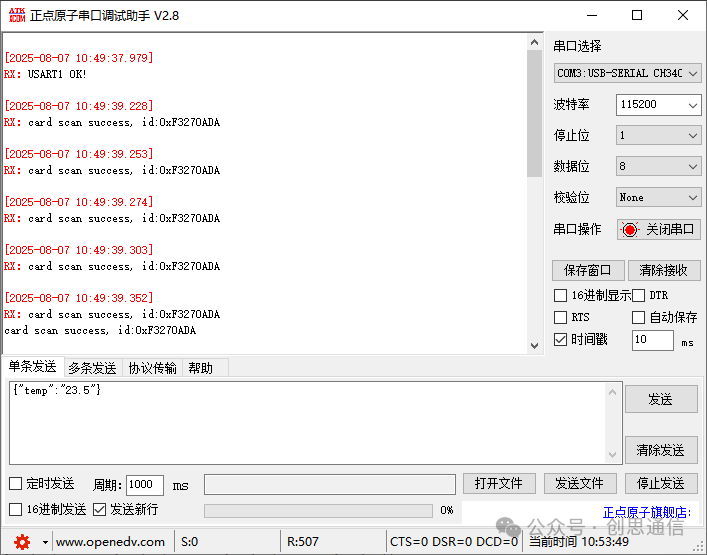Click the file send progress bar
Screen dimensions: 707x555
(x=318, y=511)
